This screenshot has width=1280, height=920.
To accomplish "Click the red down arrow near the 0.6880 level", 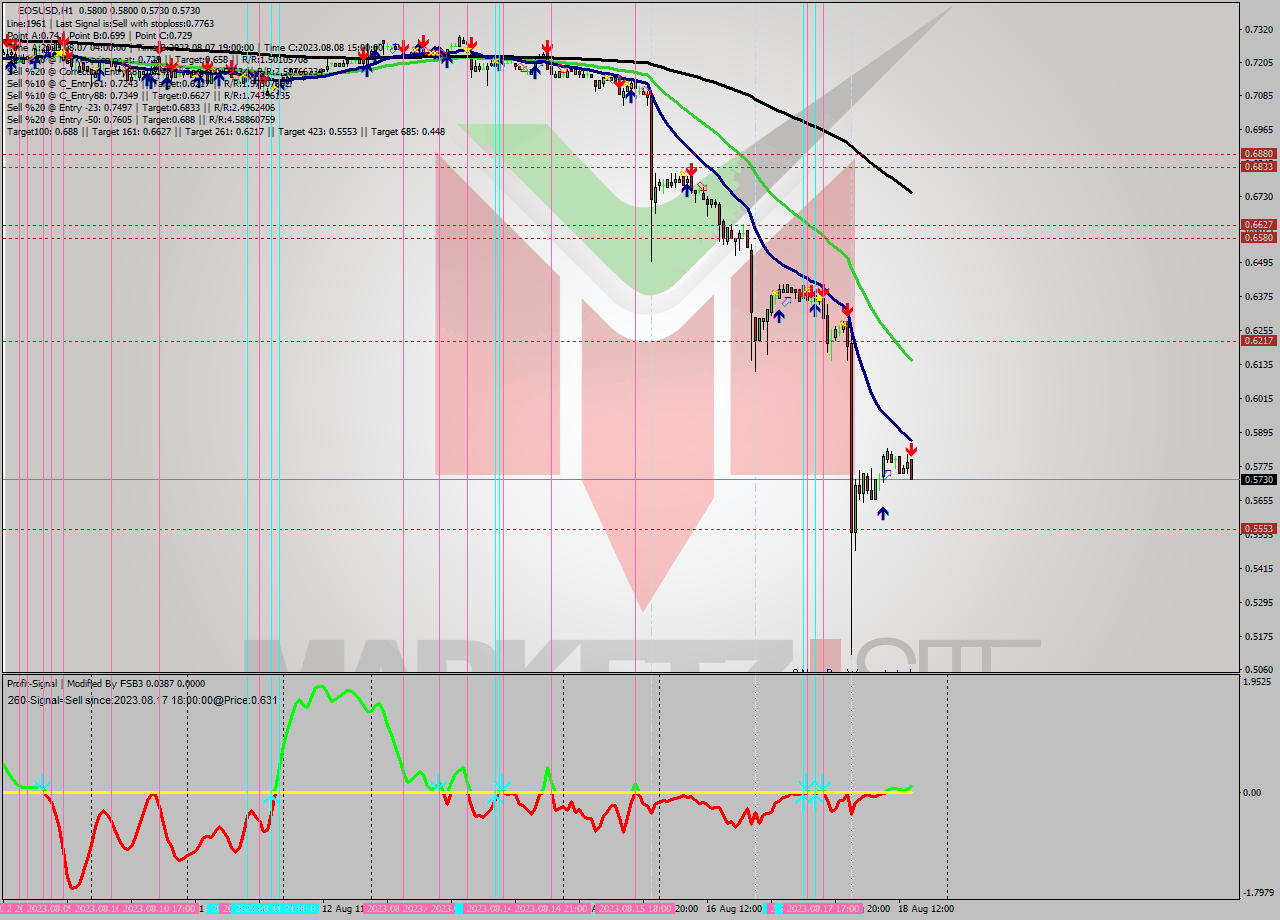I will point(691,171).
